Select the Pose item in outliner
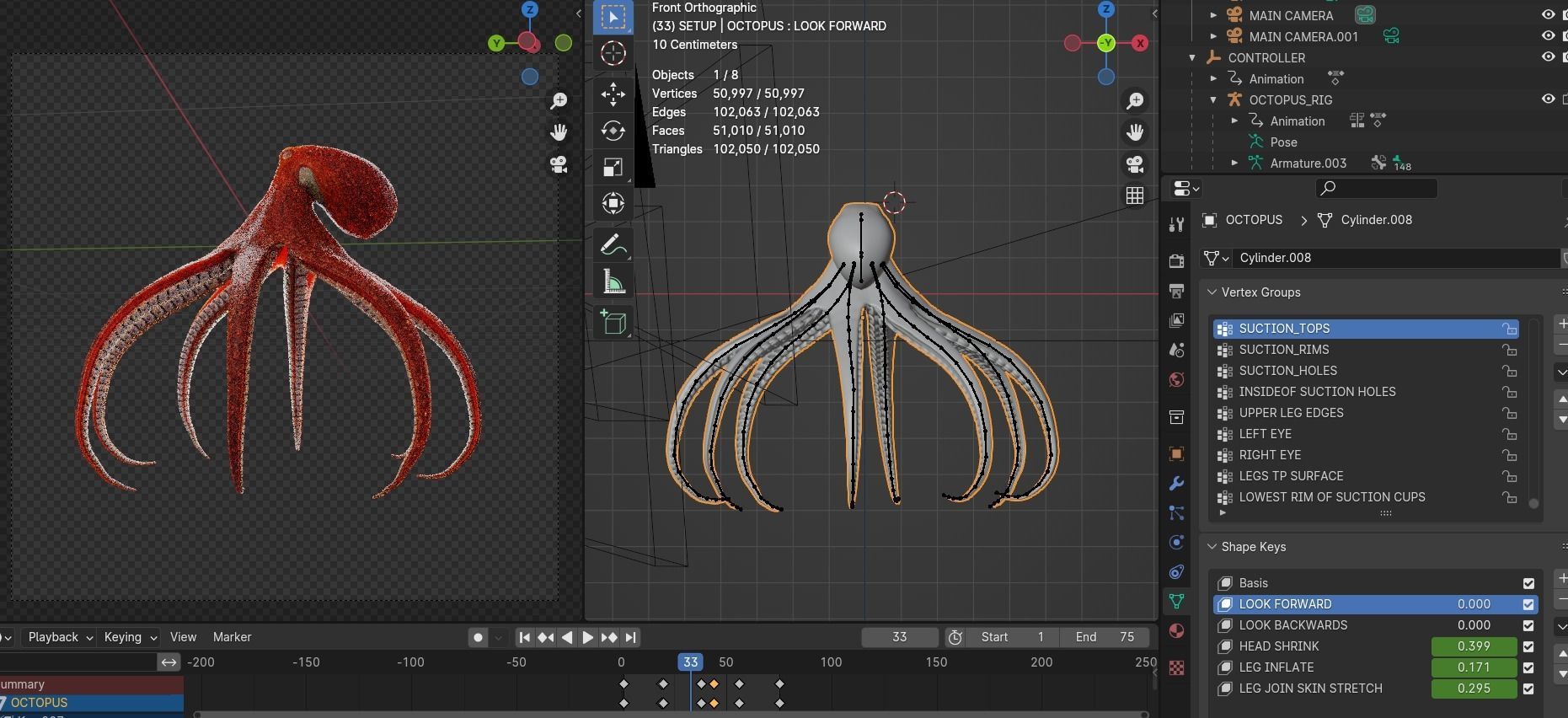The height and width of the screenshot is (718, 1568). 1283,142
